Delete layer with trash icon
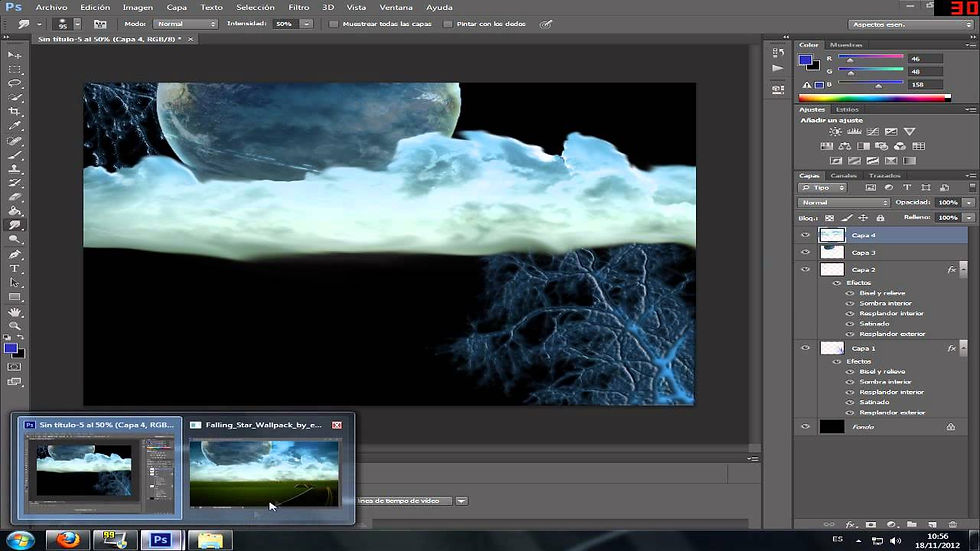This screenshot has height=551, width=980. tap(952, 525)
